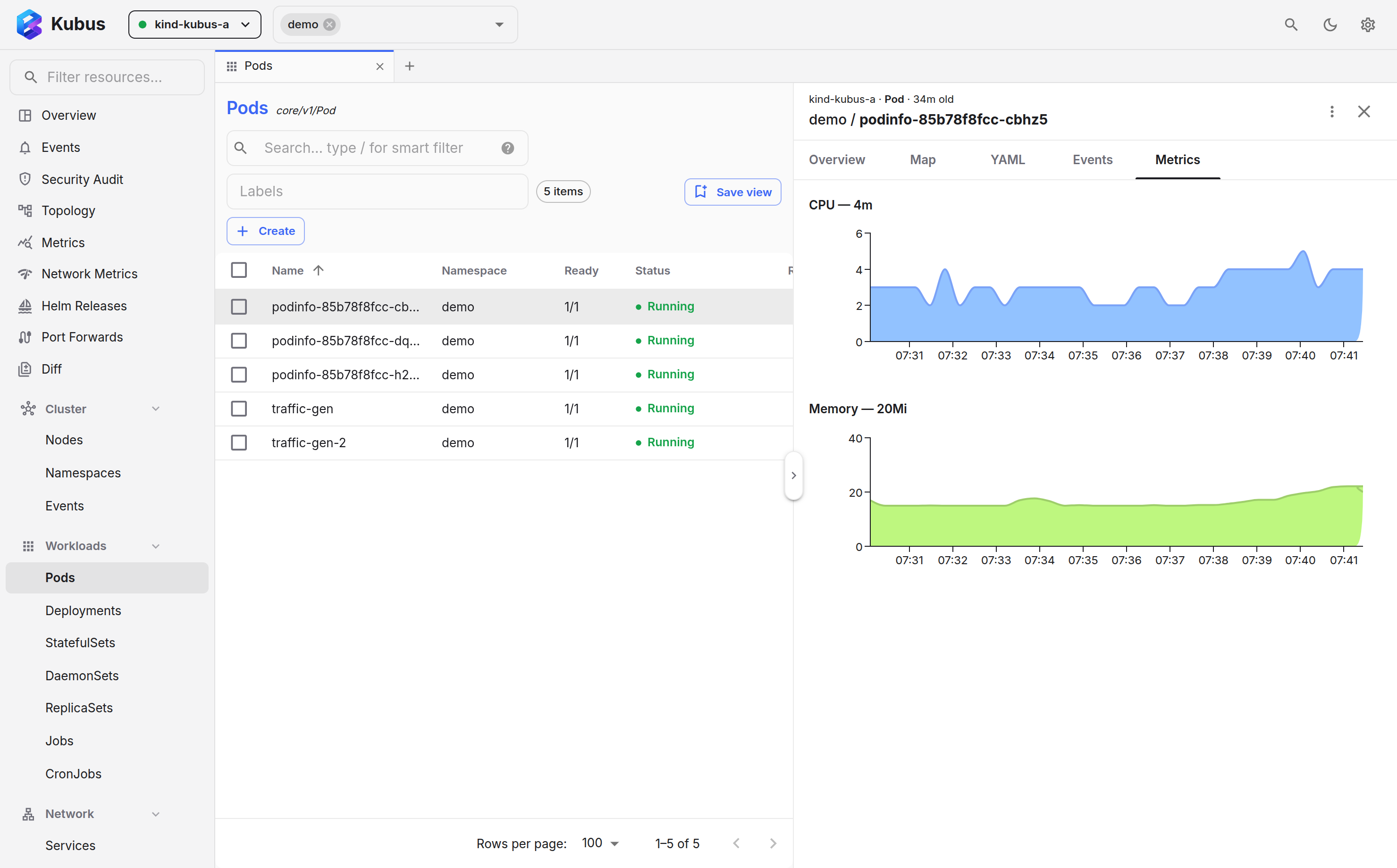Screen dimensions: 1397x868
Task: Tick the podinfo-85b78f8fcc-dq pod checkbox
Action: tap(239, 341)
